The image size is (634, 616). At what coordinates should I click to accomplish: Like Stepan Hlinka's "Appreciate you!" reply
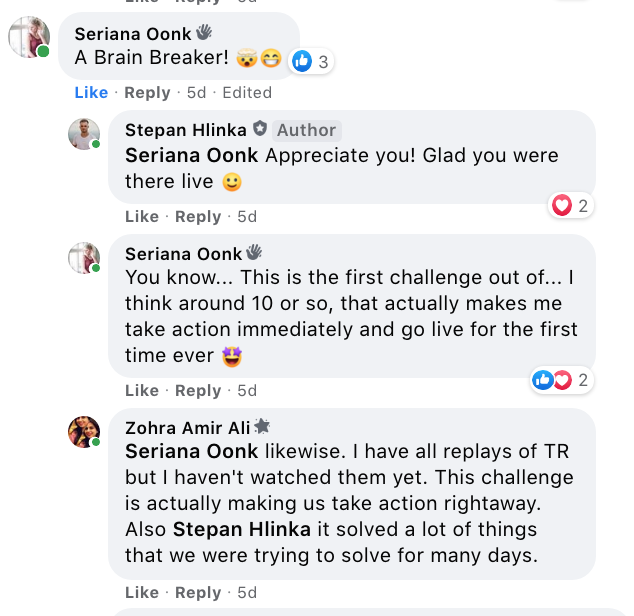pyautogui.click(x=142, y=216)
